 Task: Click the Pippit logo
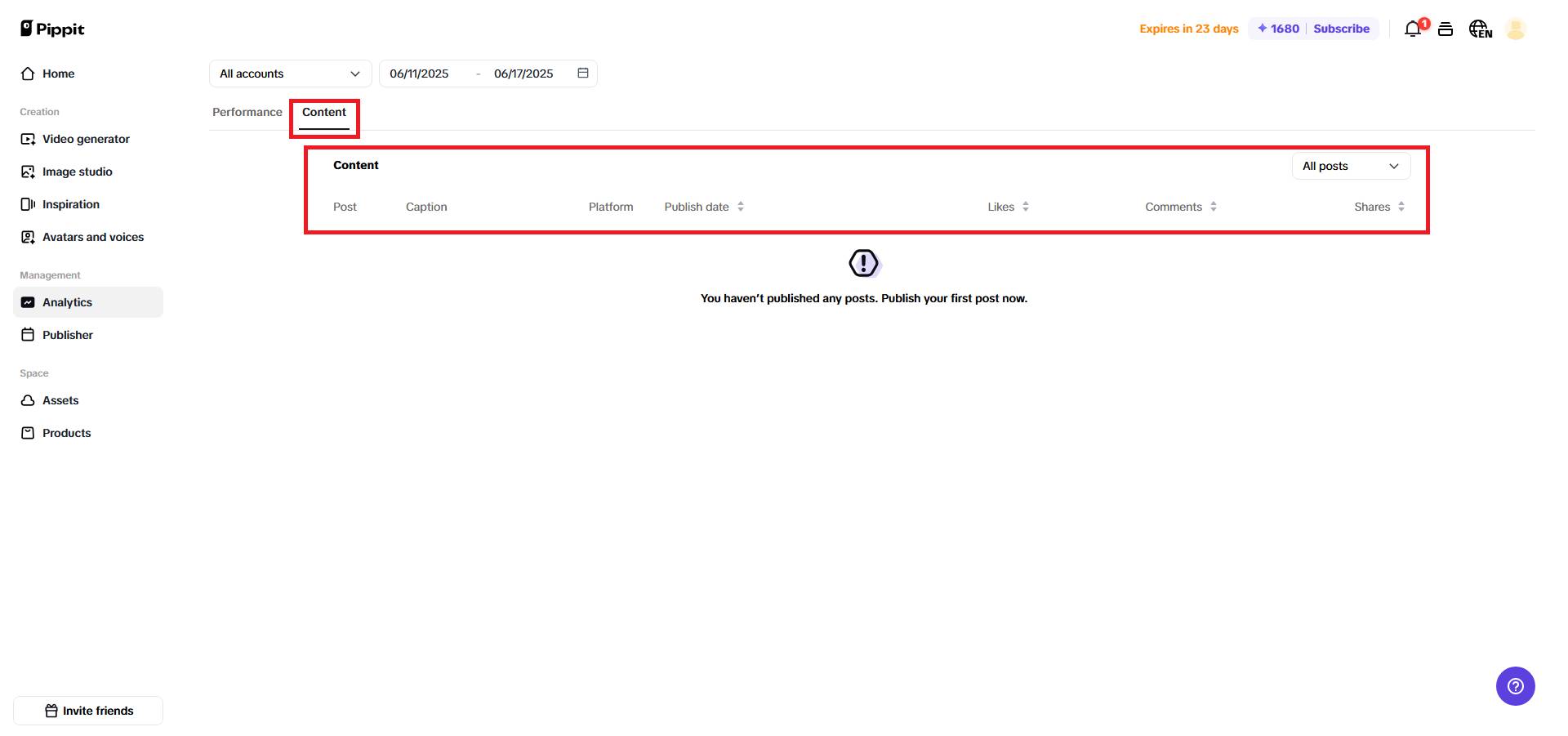pos(52,29)
